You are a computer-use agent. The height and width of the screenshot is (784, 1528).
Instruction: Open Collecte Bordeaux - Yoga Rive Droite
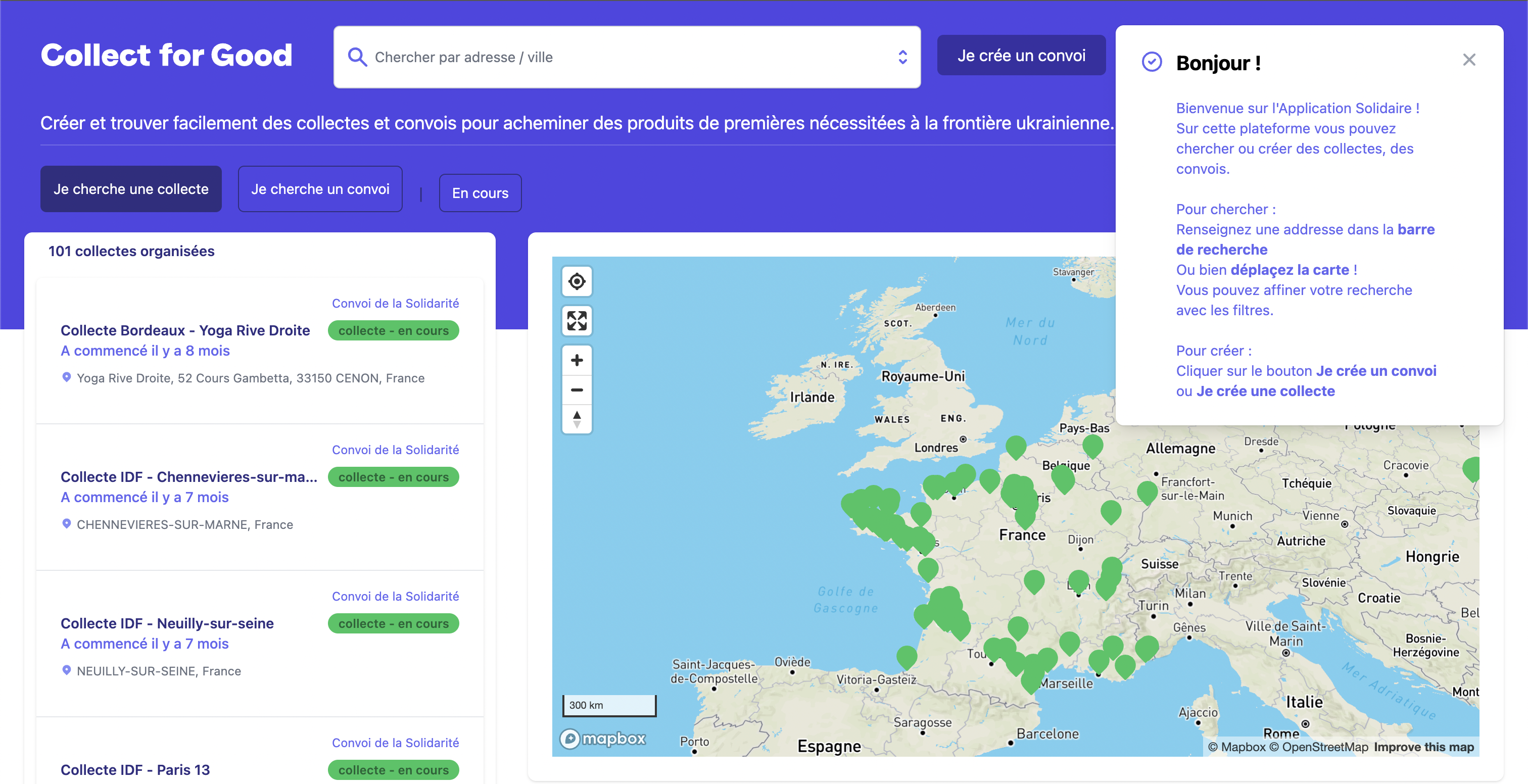click(185, 330)
